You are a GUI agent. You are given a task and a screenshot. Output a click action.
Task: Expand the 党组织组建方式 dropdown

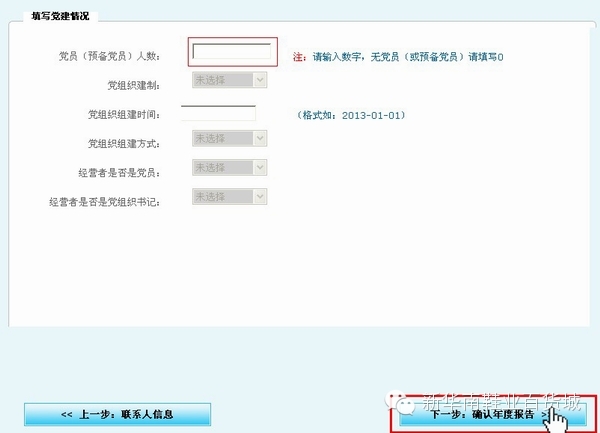(x=228, y=139)
